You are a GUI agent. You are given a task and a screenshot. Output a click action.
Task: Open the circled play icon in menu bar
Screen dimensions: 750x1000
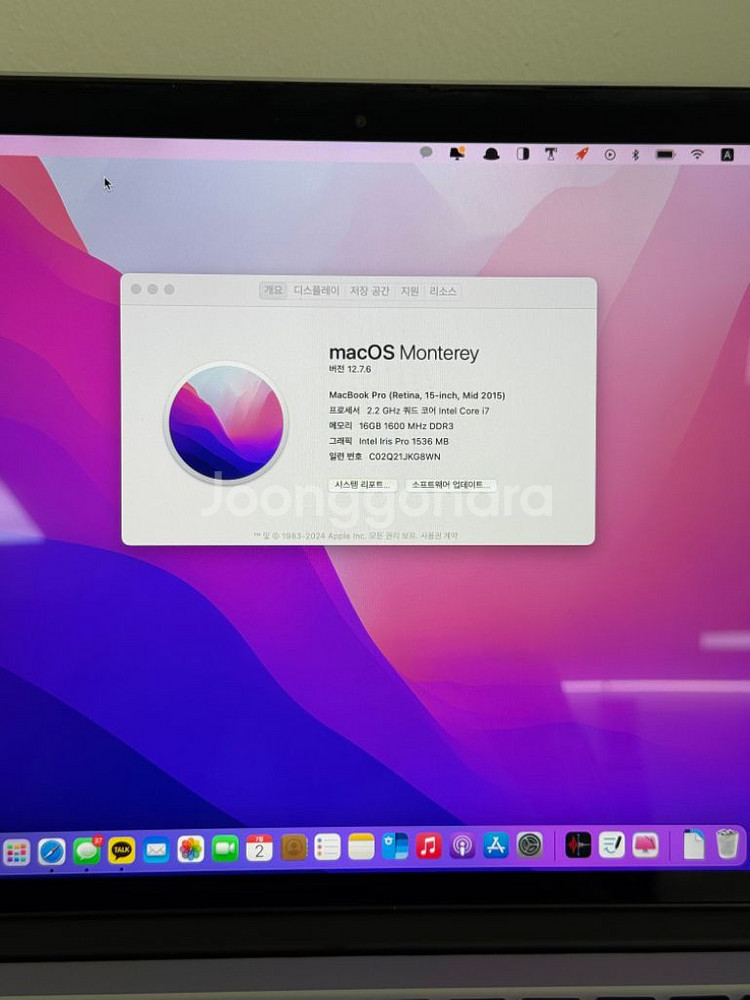coord(610,154)
